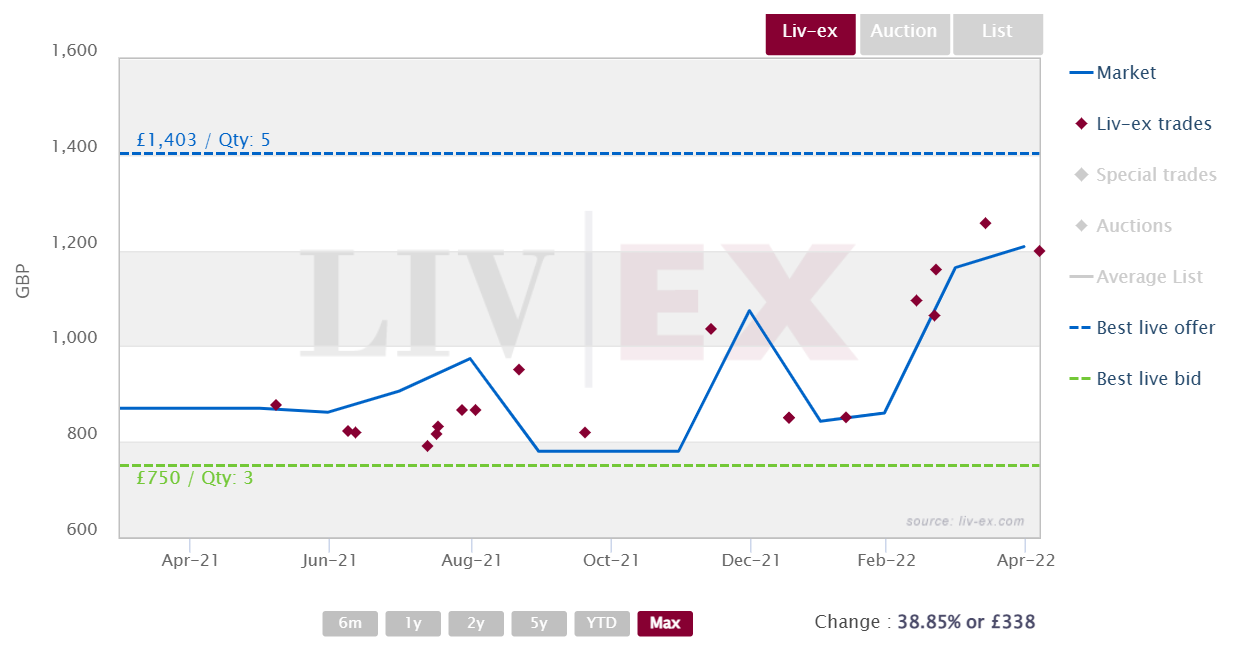Screen dimensions: 1250x653
Task: Toggle Best live bid line
Action: pos(1135,379)
